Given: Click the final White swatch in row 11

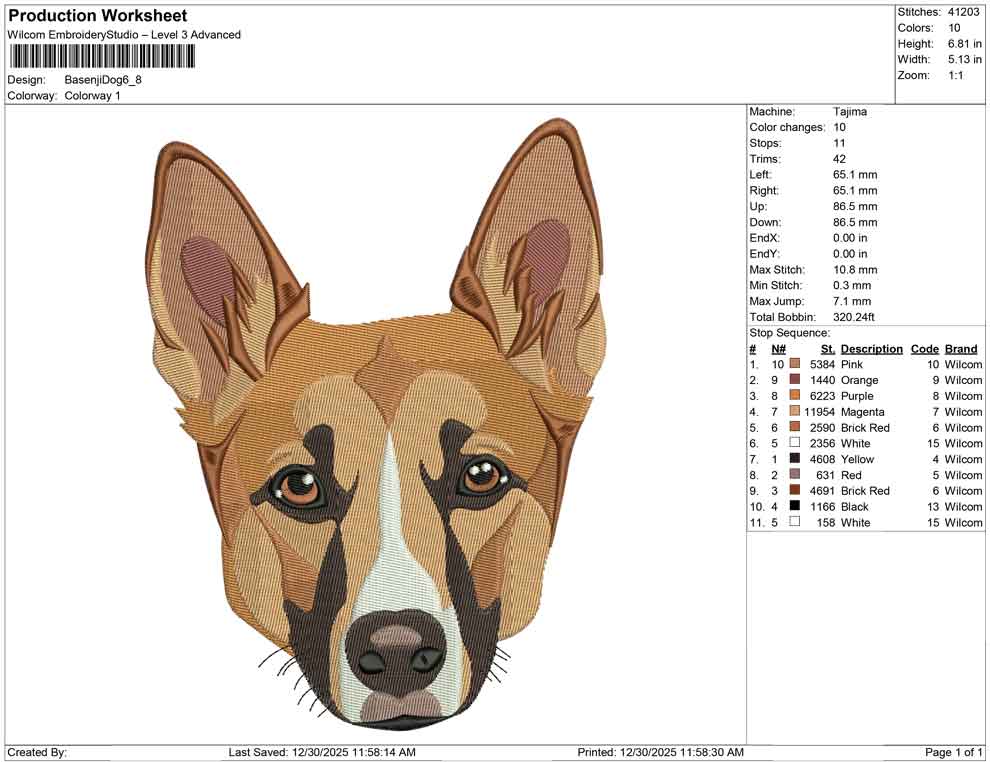Looking at the screenshot, I should [794, 522].
